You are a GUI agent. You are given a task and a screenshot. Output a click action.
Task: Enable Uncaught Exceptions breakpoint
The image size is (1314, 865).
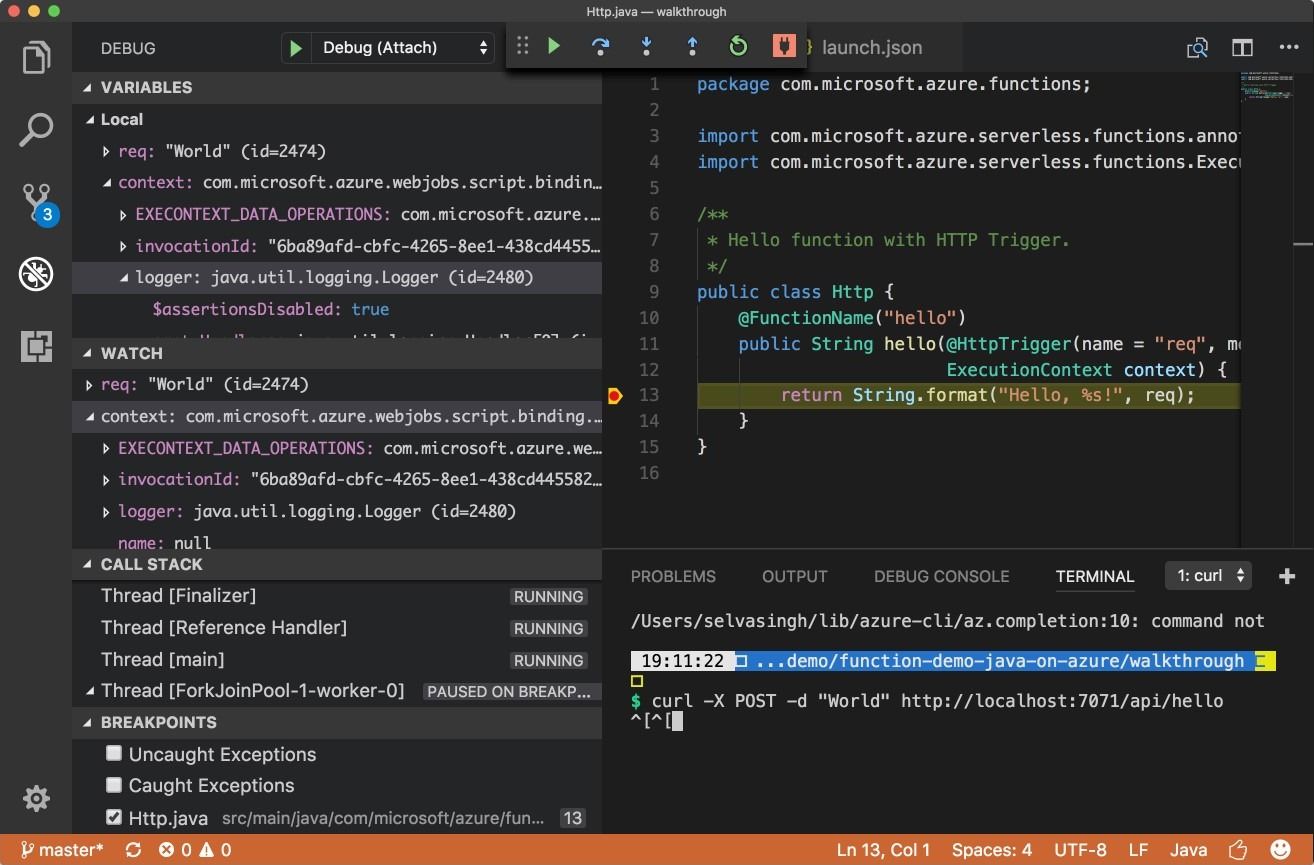pos(114,754)
